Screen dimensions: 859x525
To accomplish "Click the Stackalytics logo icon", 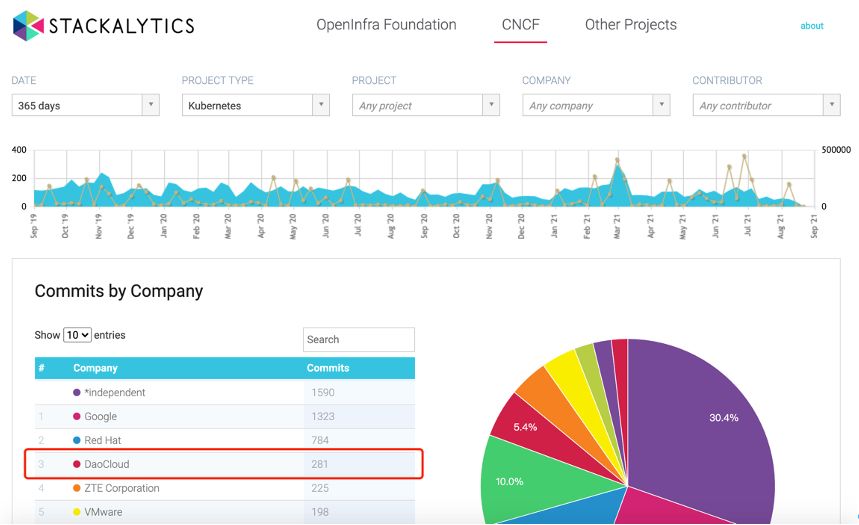I will click(28, 25).
